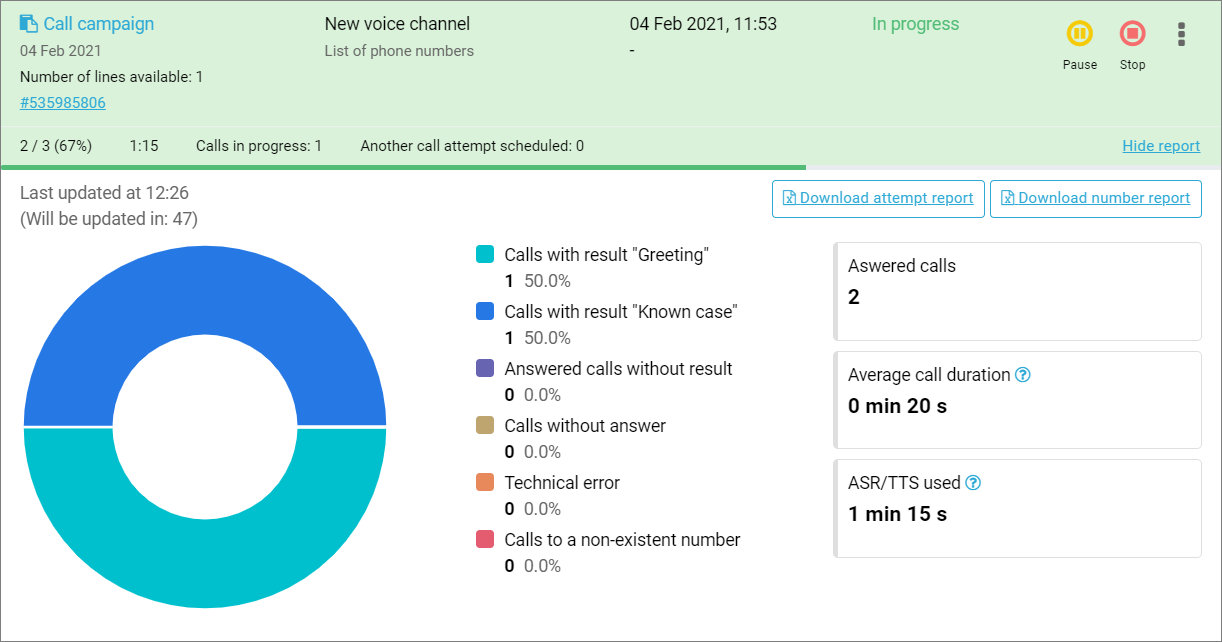
Task: Open campaign ID #535985806 link
Action: click(x=63, y=103)
